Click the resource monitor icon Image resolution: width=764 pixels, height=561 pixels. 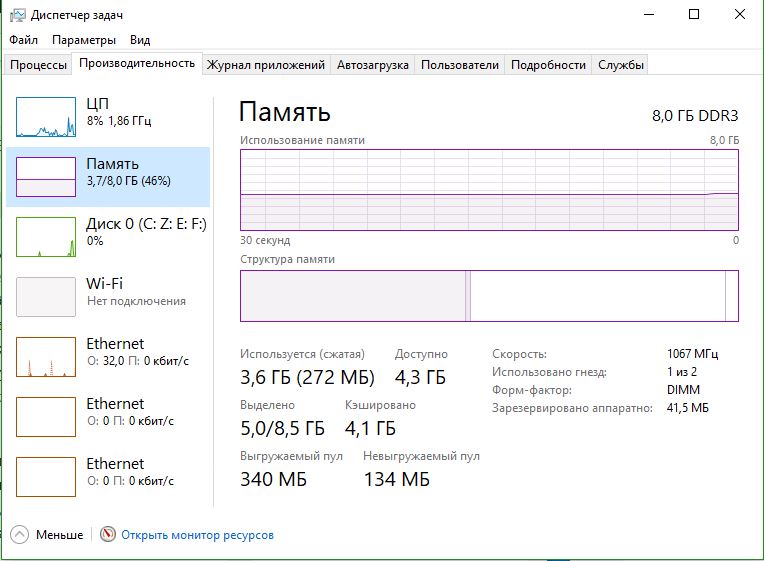[108, 534]
